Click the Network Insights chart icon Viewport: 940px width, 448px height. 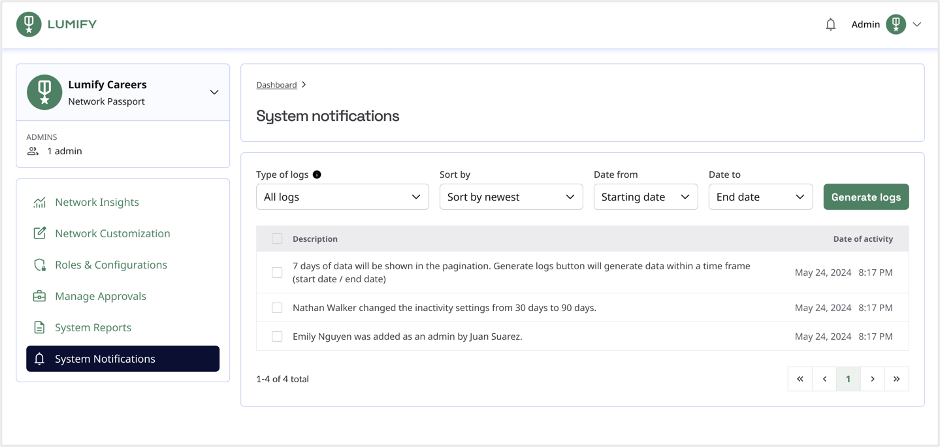click(x=40, y=203)
